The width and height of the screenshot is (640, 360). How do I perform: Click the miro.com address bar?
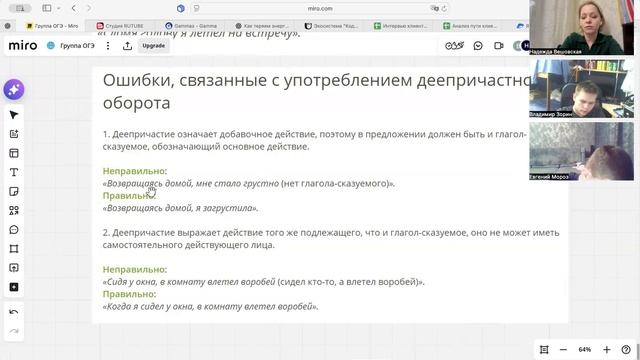320,8
